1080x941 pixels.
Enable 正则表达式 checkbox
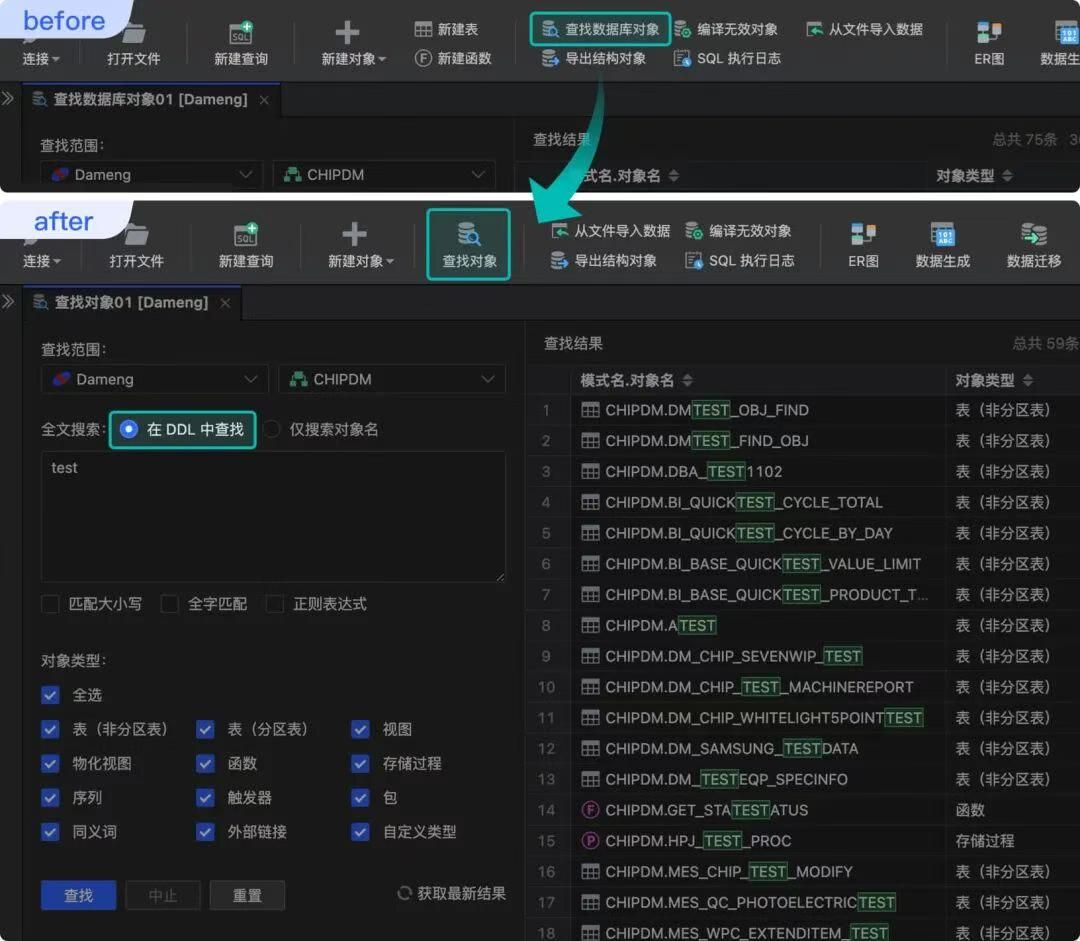[275, 604]
